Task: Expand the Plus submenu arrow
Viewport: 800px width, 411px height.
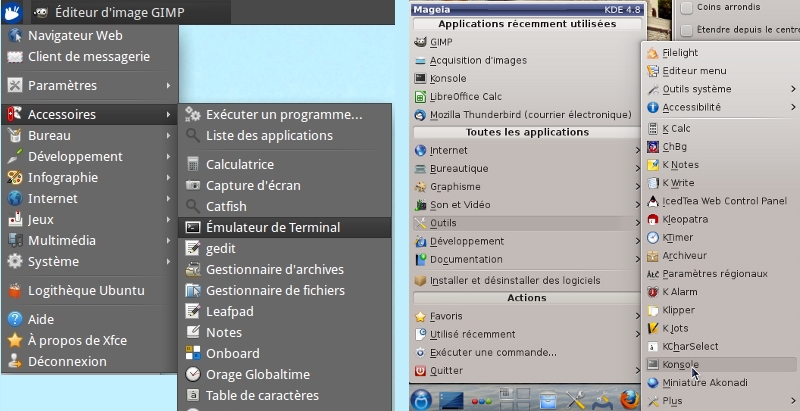Action: coord(793,401)
